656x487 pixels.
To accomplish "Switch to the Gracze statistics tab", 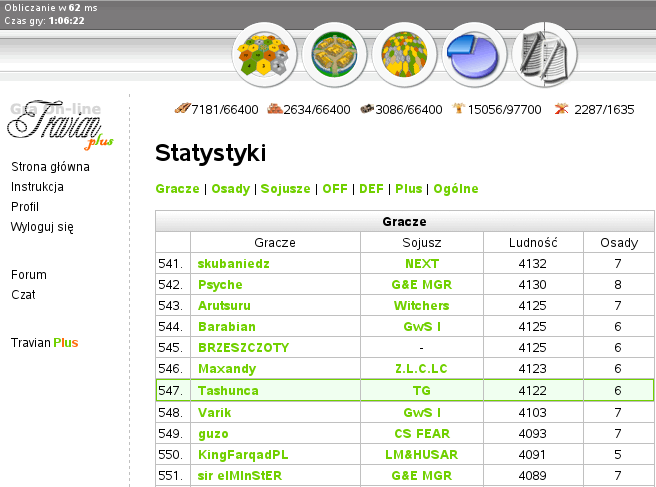I will coord(177,189).
